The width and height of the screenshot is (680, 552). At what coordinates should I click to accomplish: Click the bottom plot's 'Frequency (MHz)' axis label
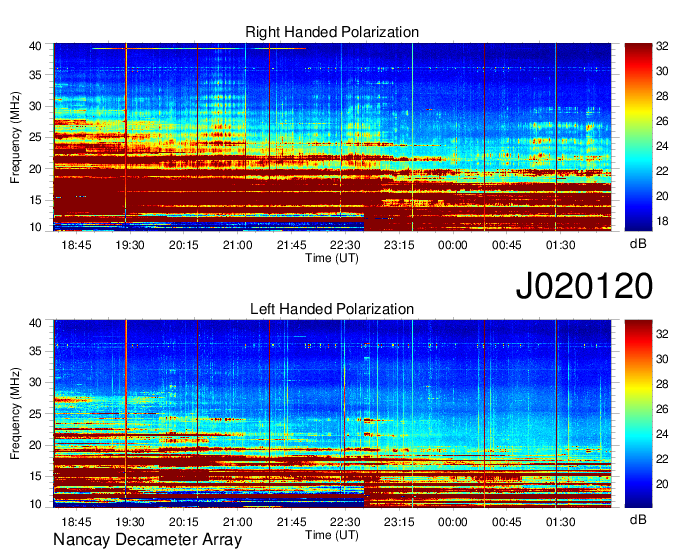[x=15, y=414]
